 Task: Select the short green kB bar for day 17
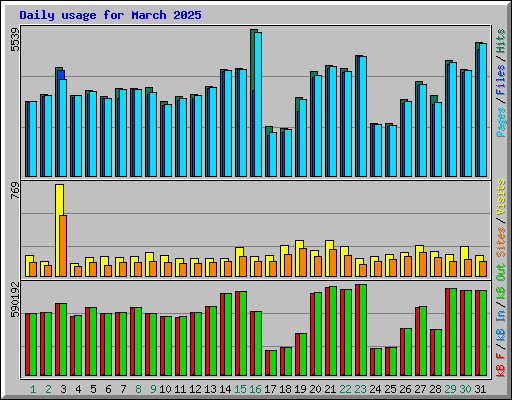273,363
